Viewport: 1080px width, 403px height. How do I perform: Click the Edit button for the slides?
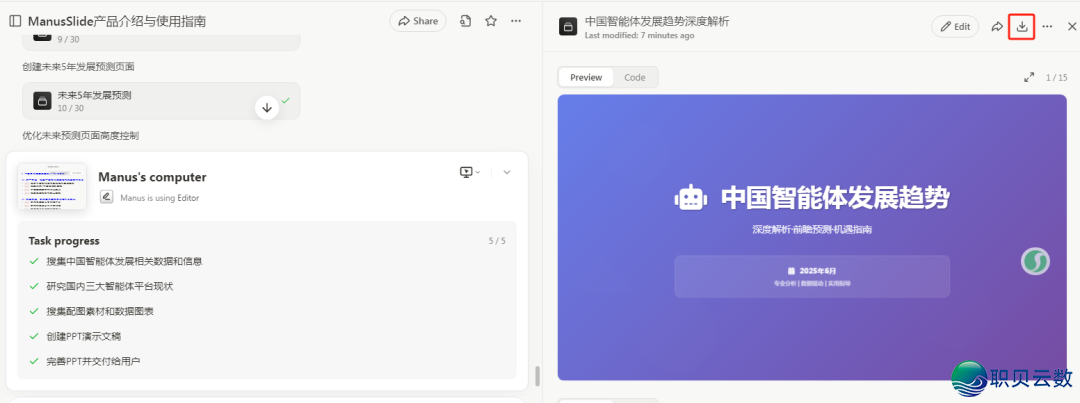pos(955,27)
